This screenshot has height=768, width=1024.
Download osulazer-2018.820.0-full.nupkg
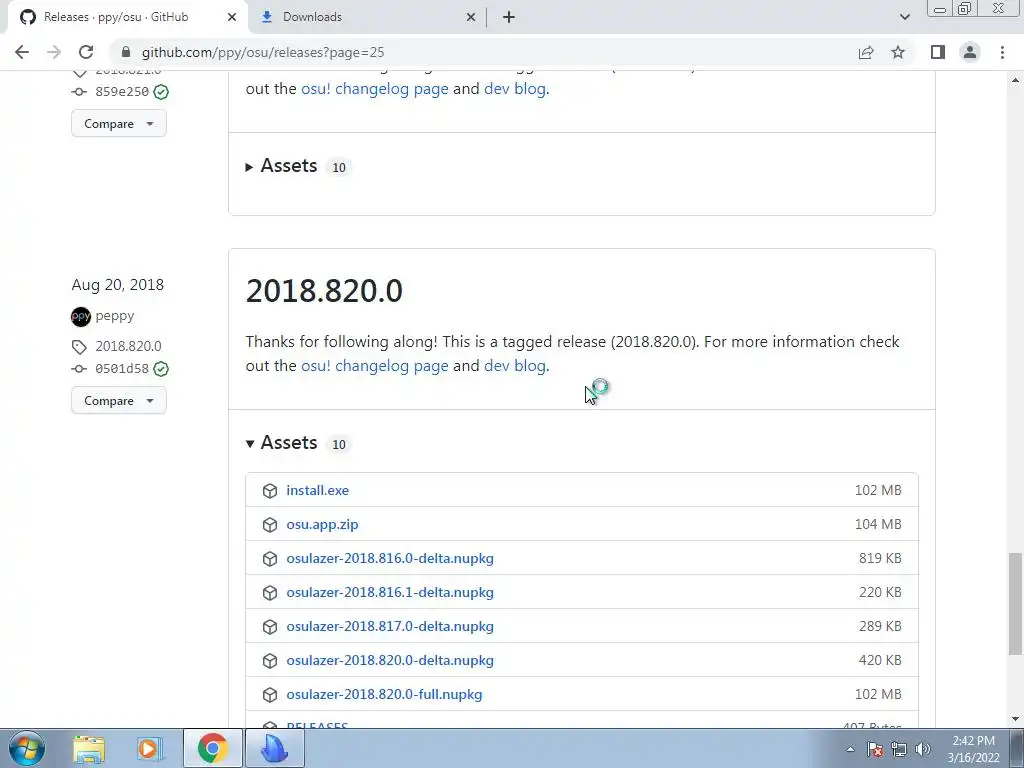pos(384,694)
